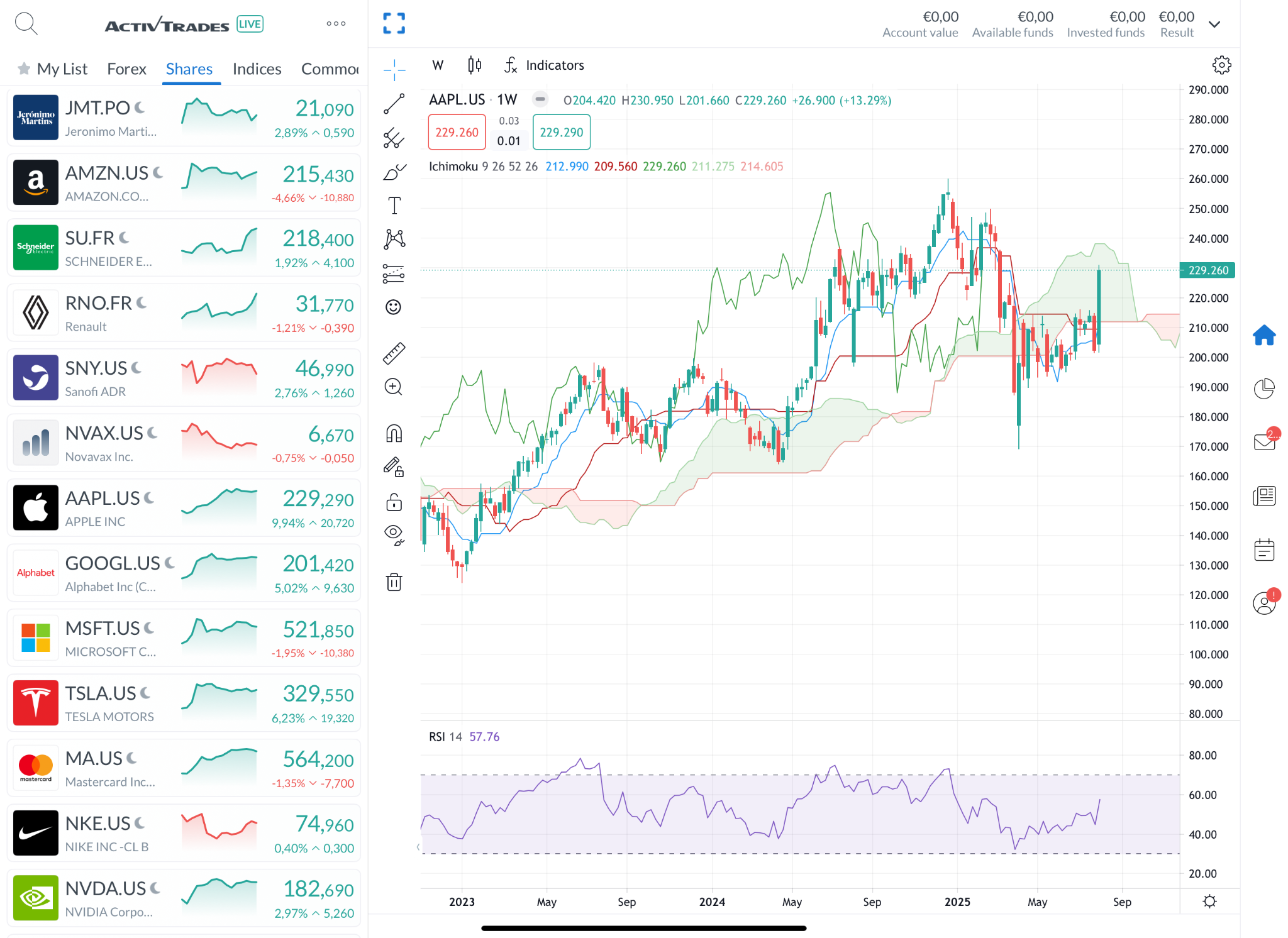Viewport: 1288px width, 938px height.
Task: Select the pattern drawing tool
Action: point(394,239)
